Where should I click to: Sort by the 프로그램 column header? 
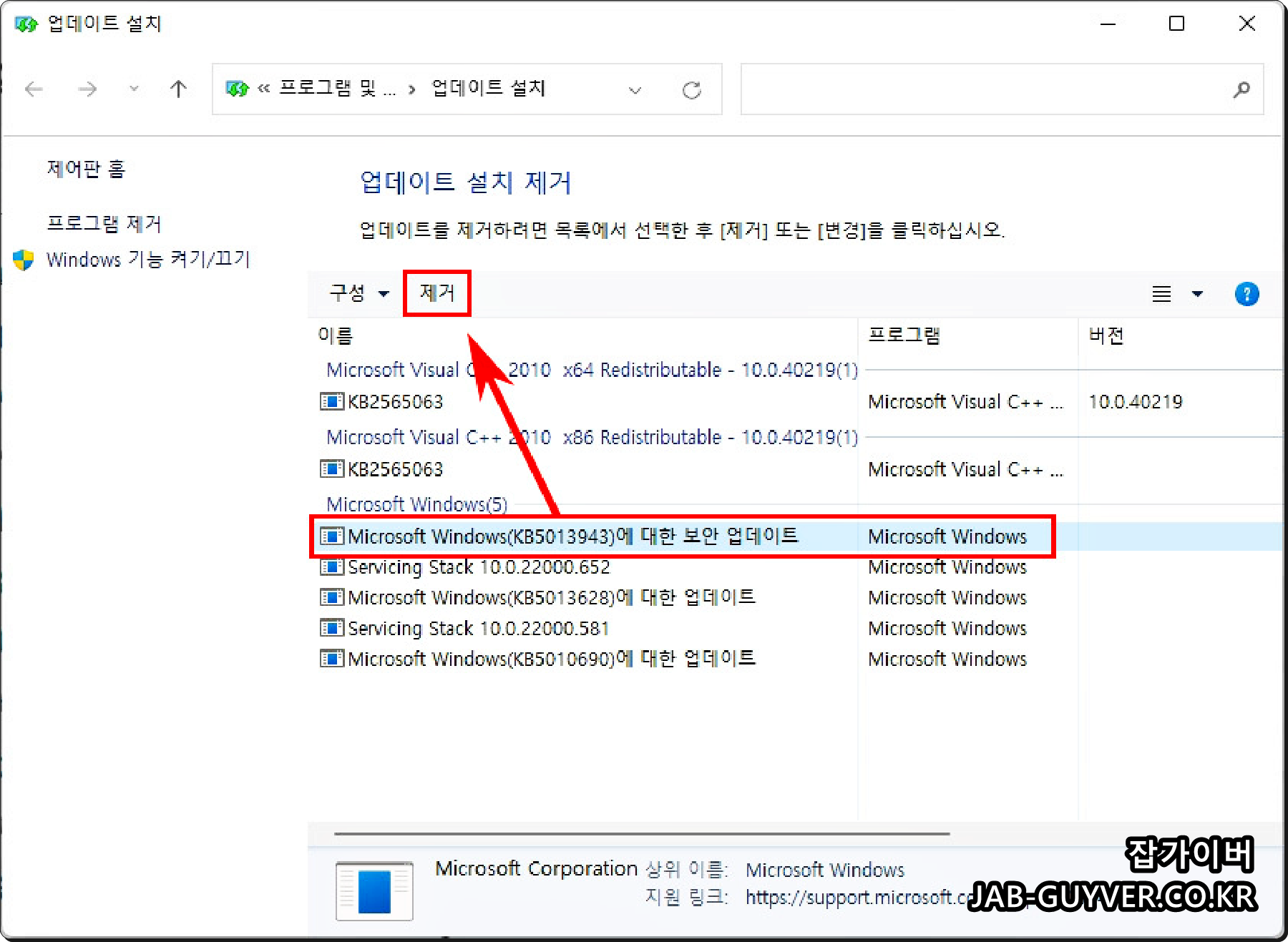point(904,335)
